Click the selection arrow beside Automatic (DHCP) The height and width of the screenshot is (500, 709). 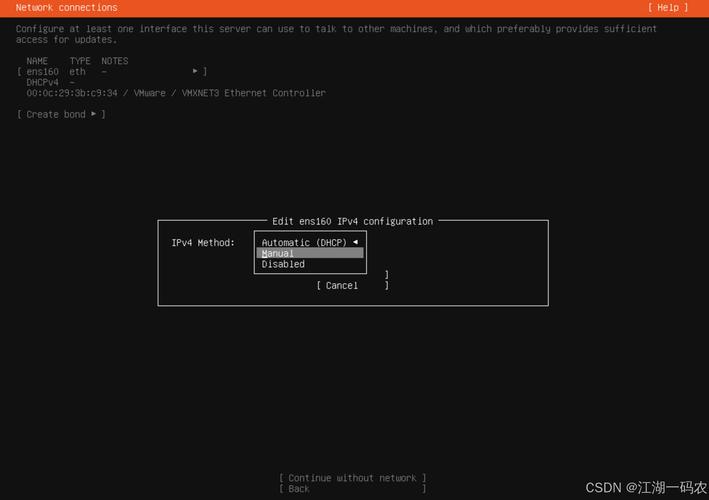[354, 242]
